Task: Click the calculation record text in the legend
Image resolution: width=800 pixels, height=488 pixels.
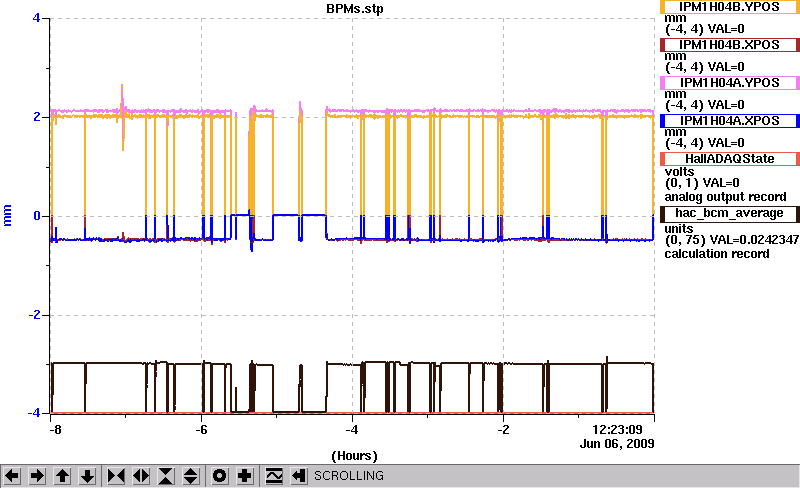Action: tap(717, 254)
